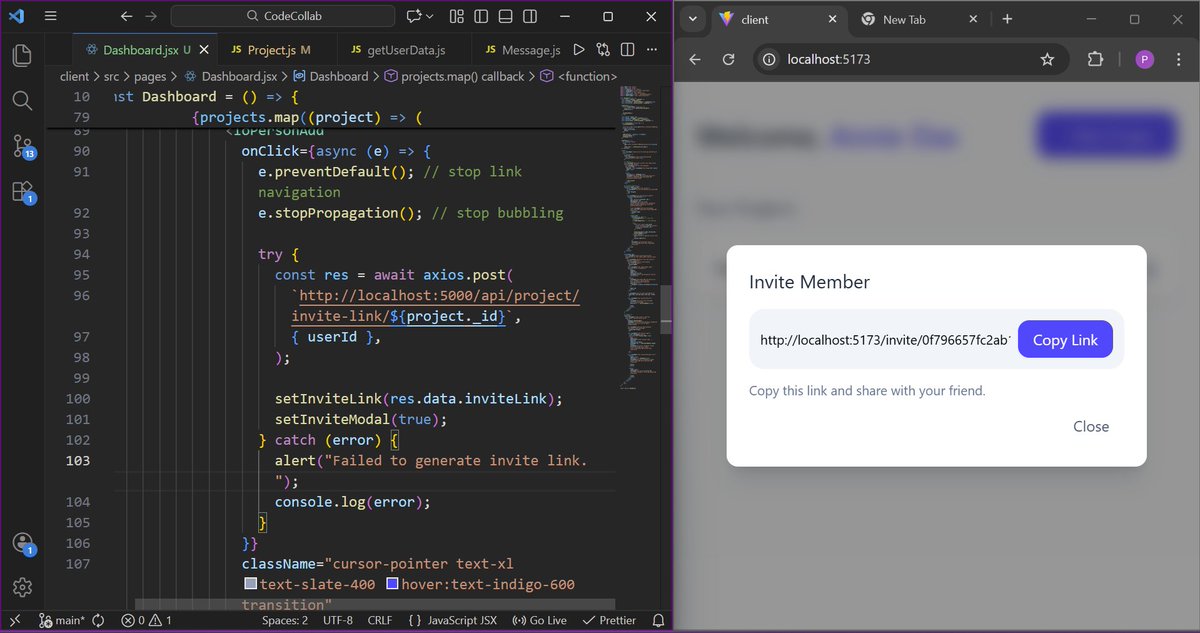Change file encoding via 'UTF-8'
This screenshot has height=633, width=1200.
[337, 620]
